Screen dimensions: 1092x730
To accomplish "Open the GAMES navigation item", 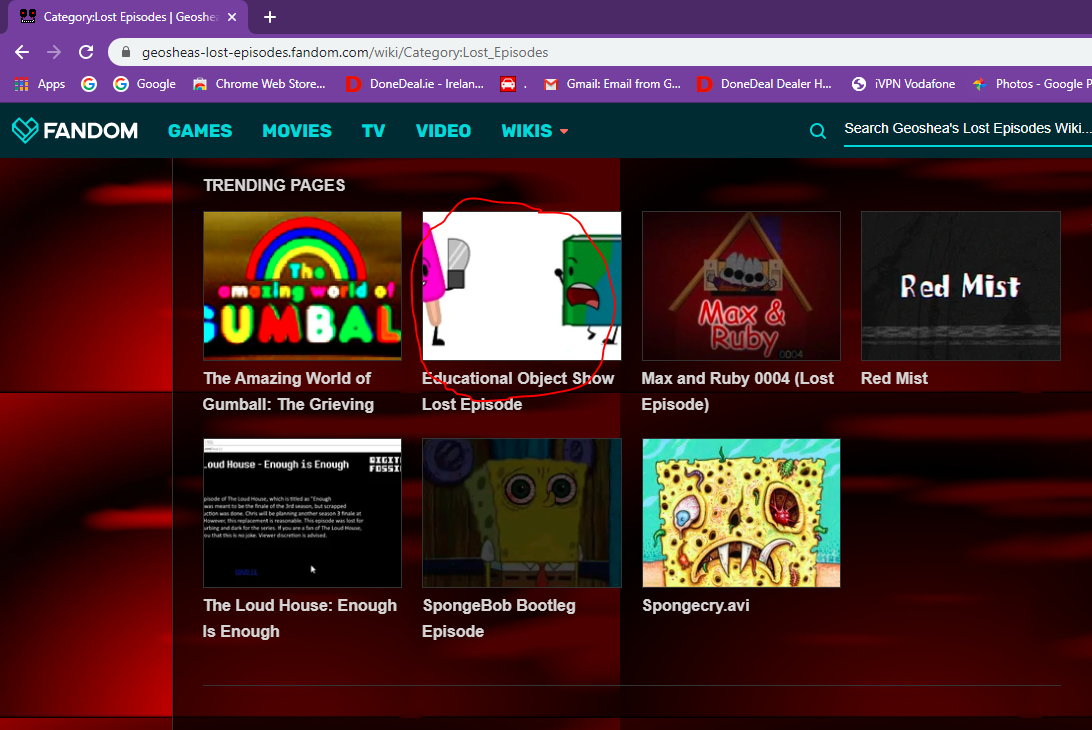I will coord(200,131).
